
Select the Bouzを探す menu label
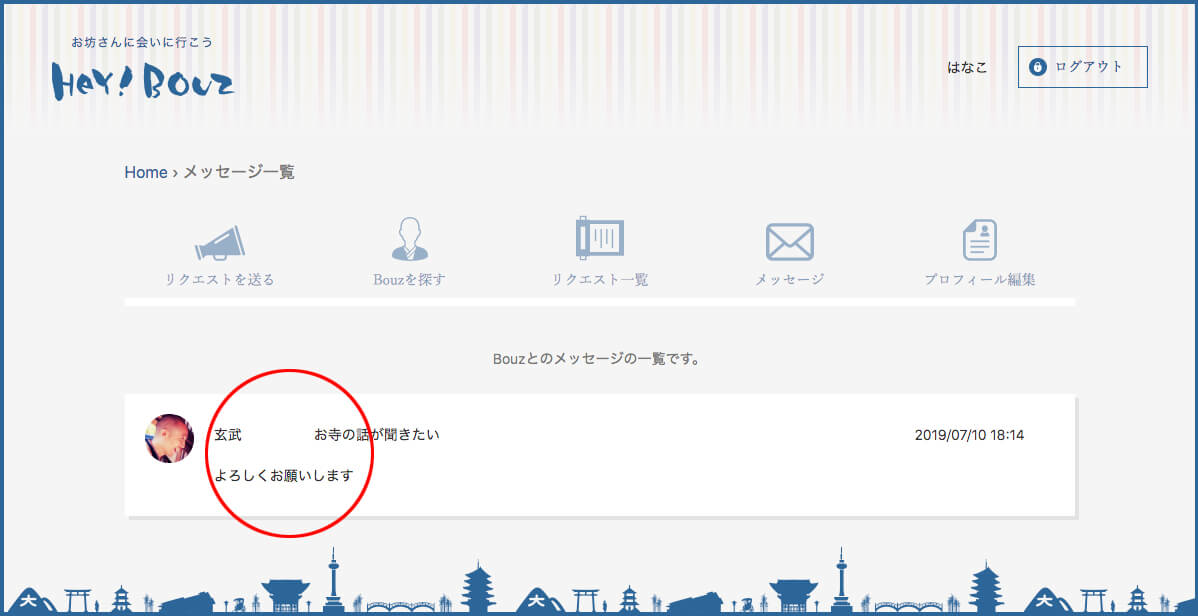pos(409,280)
